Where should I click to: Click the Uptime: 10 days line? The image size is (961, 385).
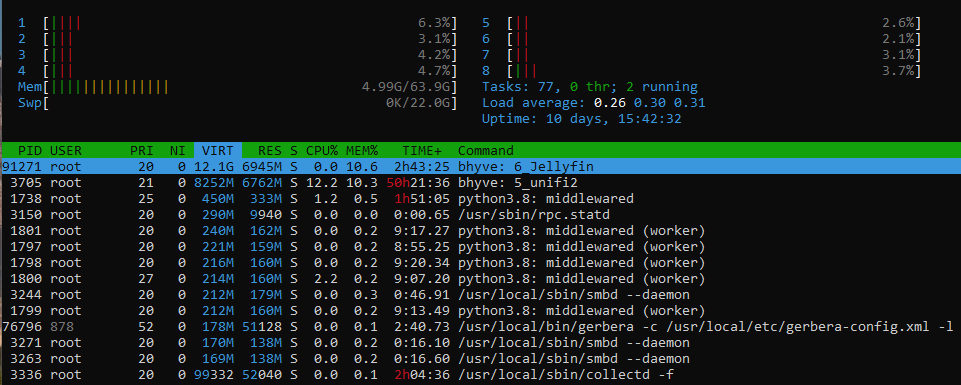click(x=582, y=119)
